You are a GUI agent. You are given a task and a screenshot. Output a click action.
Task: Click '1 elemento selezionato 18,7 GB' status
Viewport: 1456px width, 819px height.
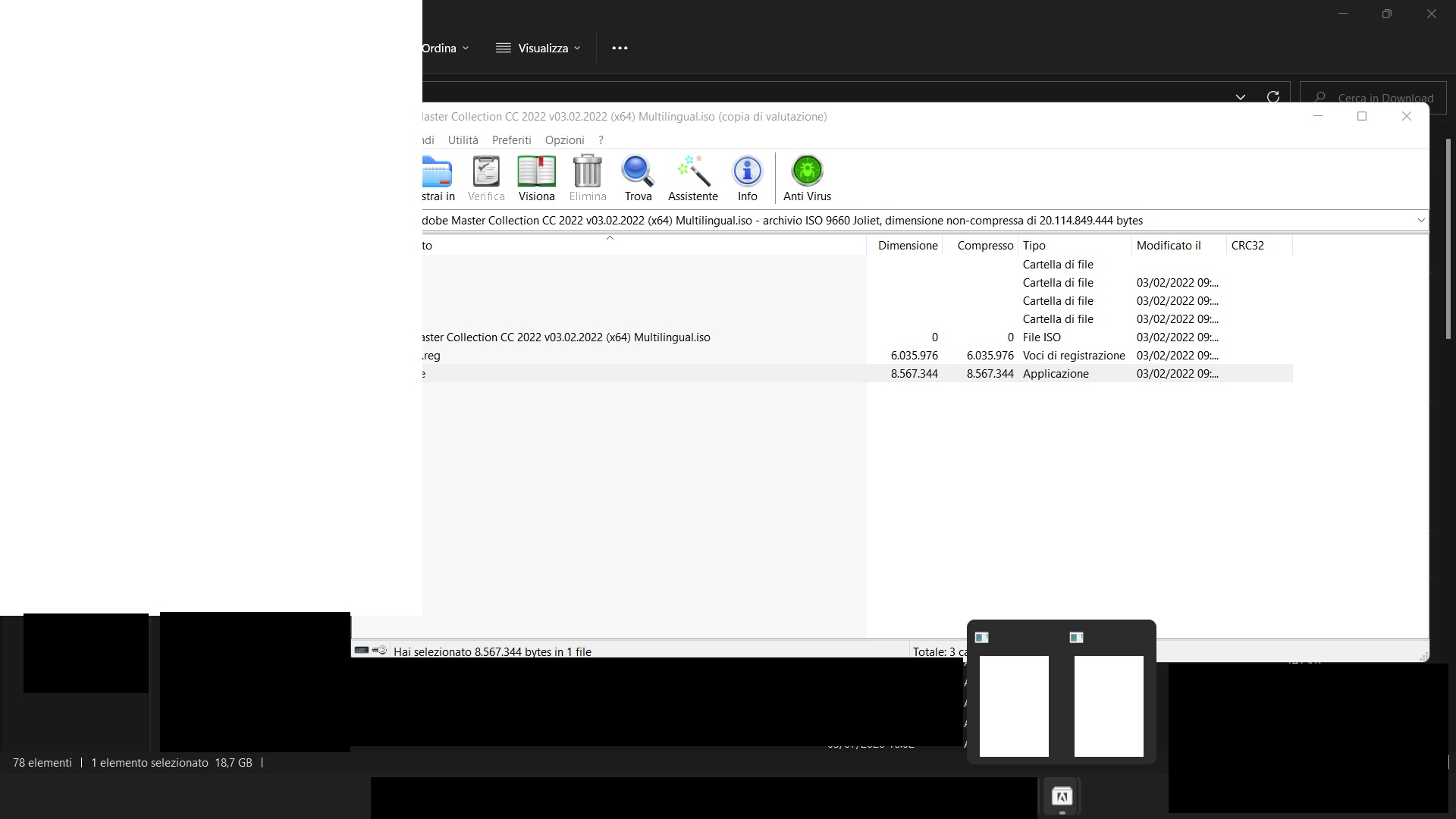click(171, 763)
